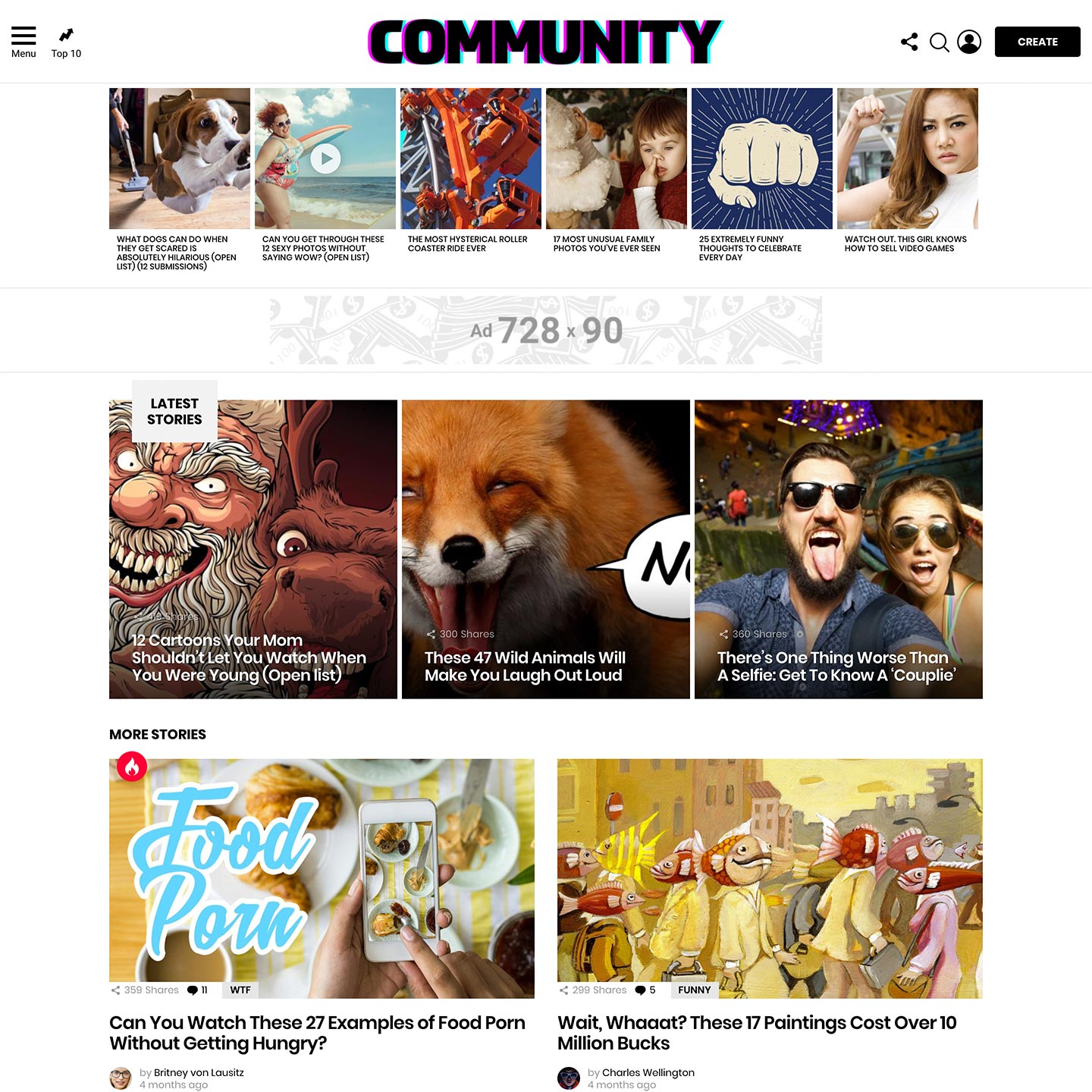
Task: Open 'Wait, Whaaat? These 17 Paintings' headline
Action: click(x=757, y=1033)
